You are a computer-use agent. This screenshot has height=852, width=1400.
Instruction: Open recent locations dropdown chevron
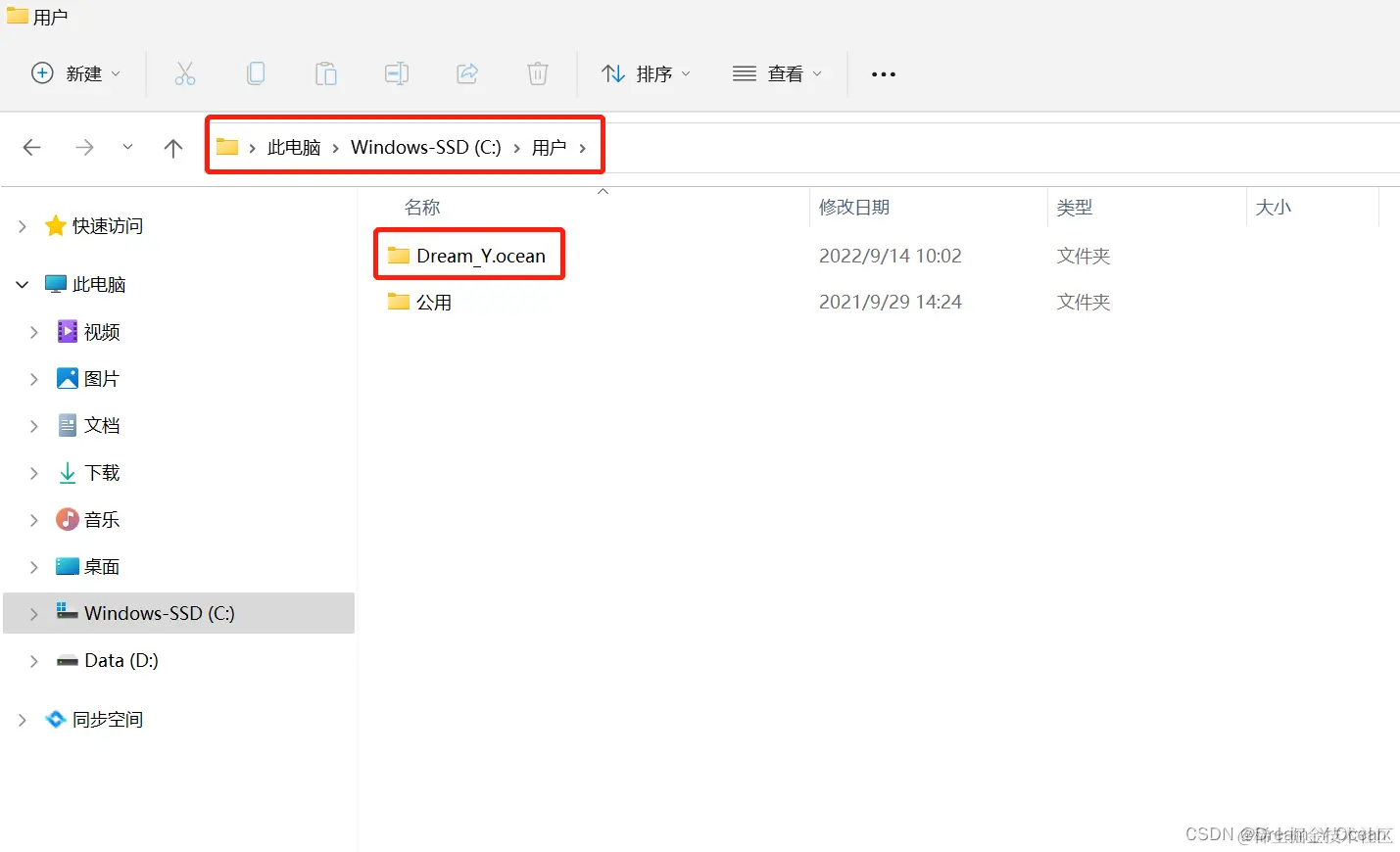(x=127, y=147)
